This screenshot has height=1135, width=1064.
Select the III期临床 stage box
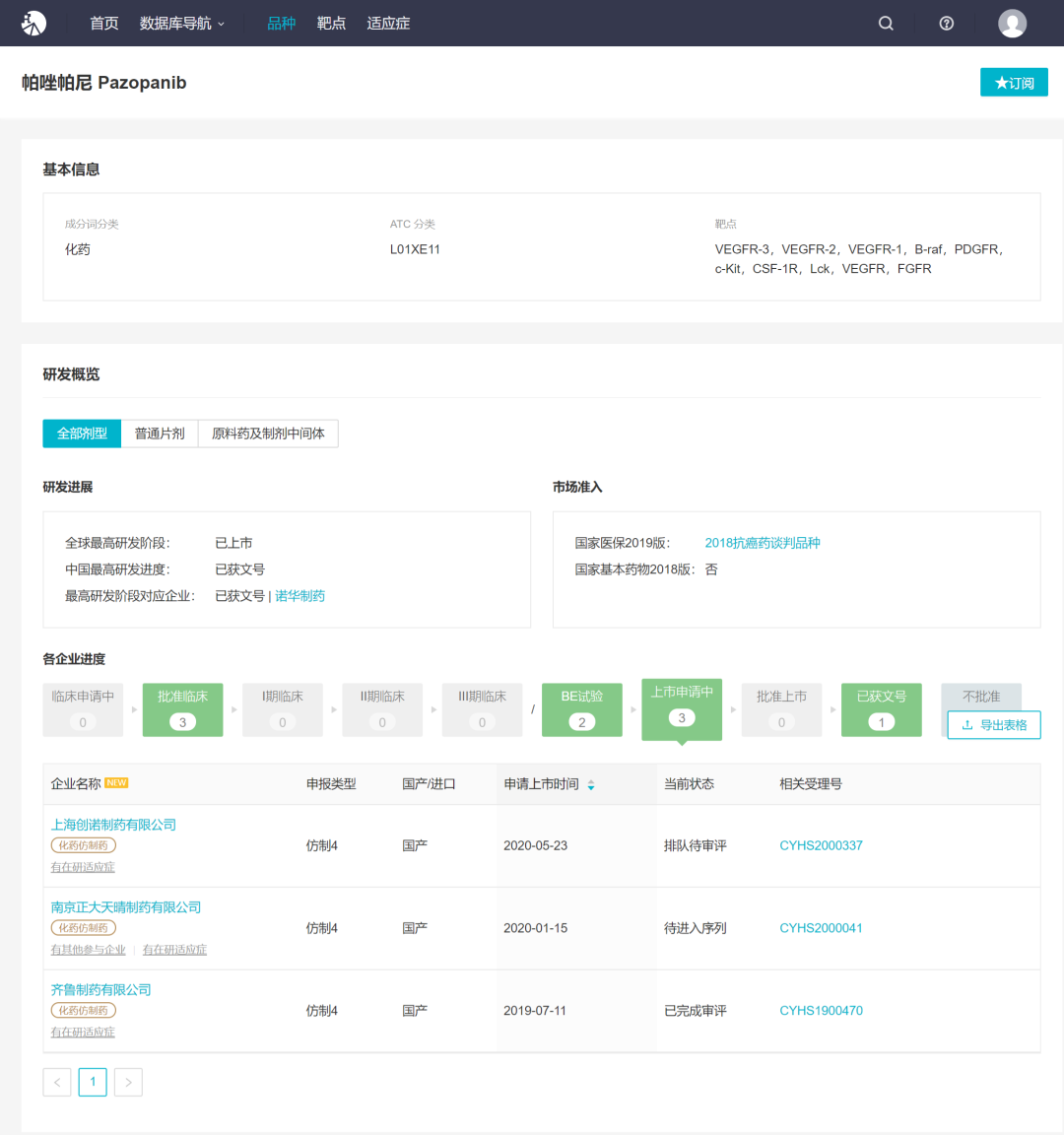[482, 709]
